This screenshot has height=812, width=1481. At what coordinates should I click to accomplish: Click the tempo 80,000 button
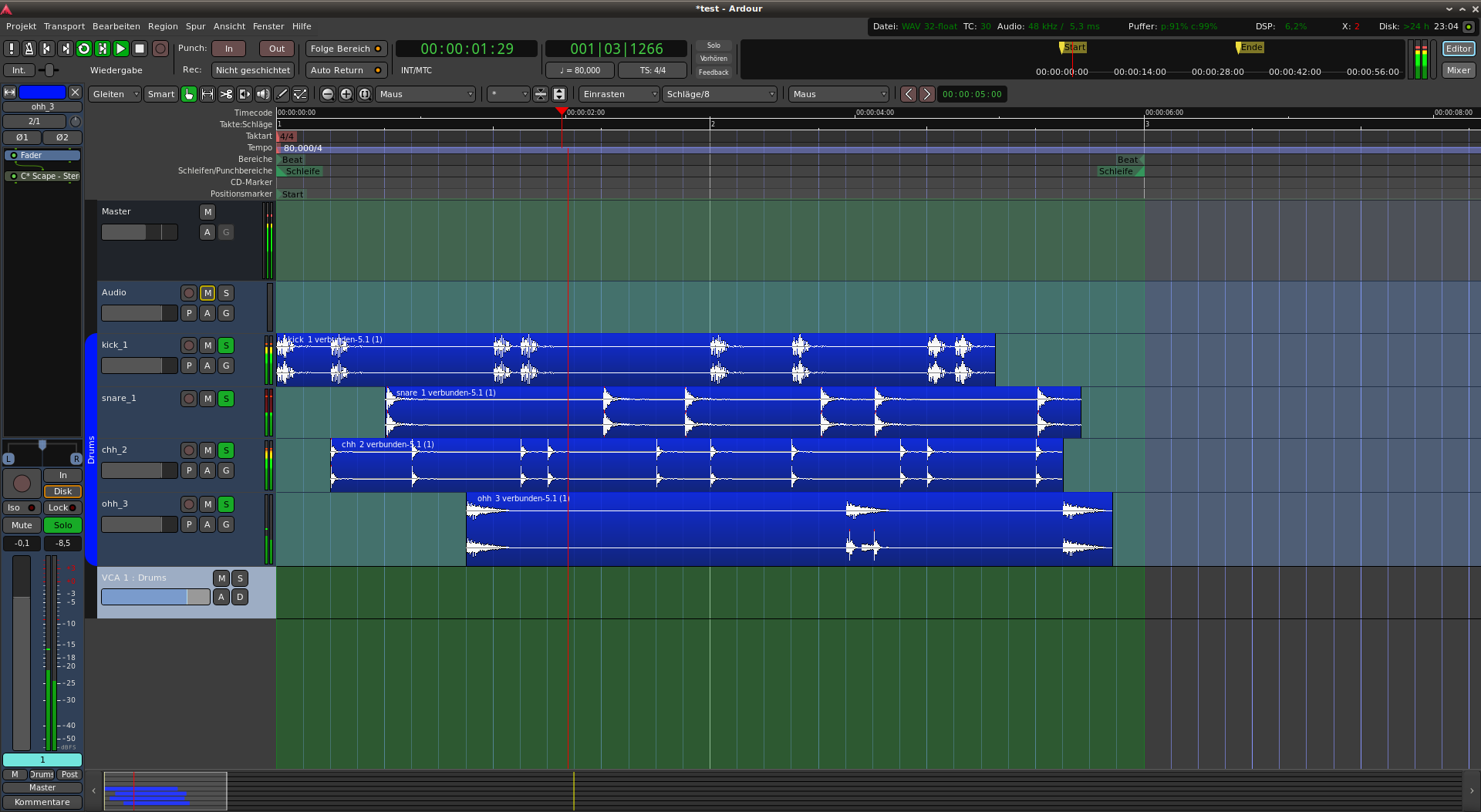coord(580,70)
